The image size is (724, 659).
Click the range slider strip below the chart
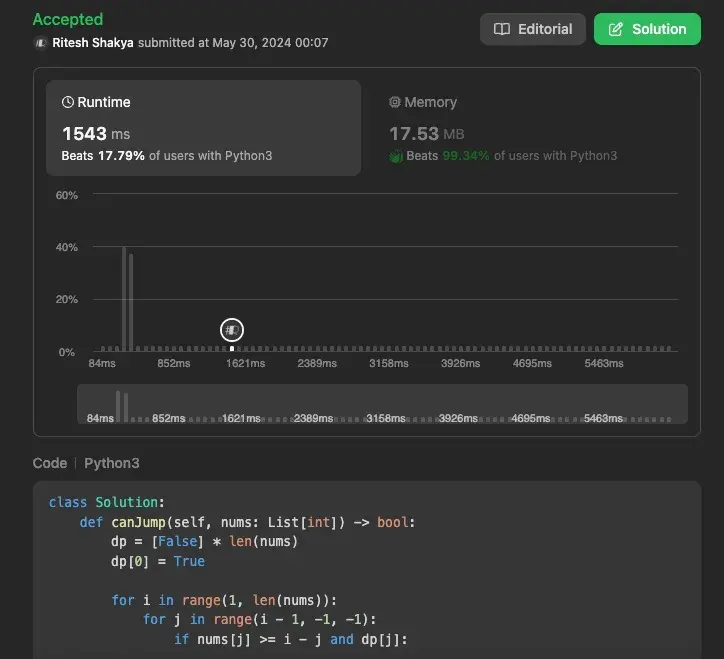(x=382, y=405)
